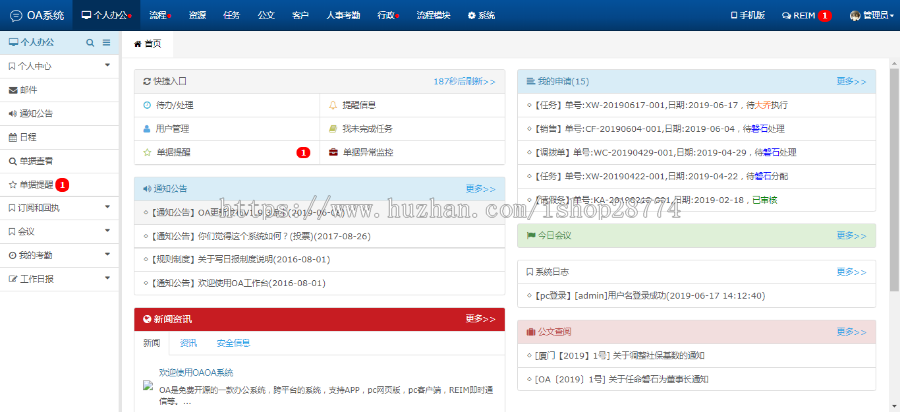The height and width of the screenshot is (412, 900).
Task: Open the 任务 top menu
Action: [x=231, y=15]
